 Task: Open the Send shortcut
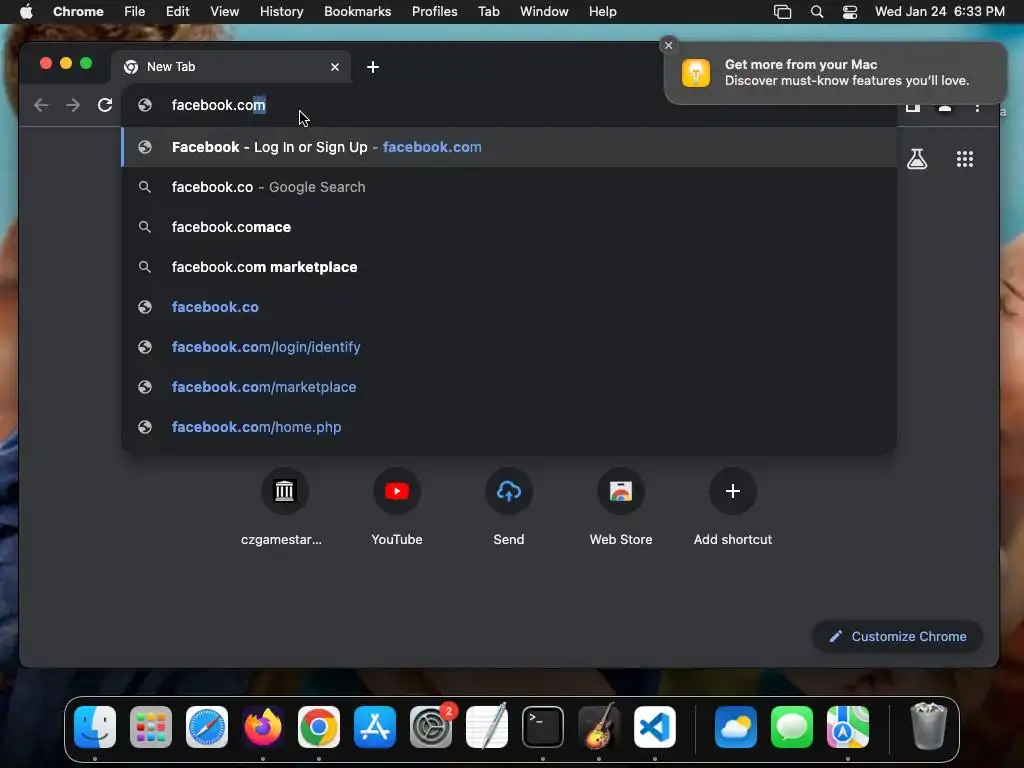click(x=509, y=491)
